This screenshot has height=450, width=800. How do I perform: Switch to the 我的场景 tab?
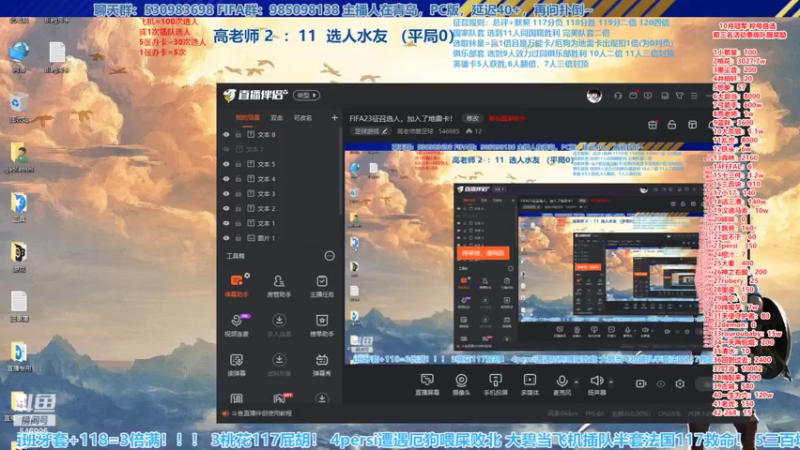[247, 118]
